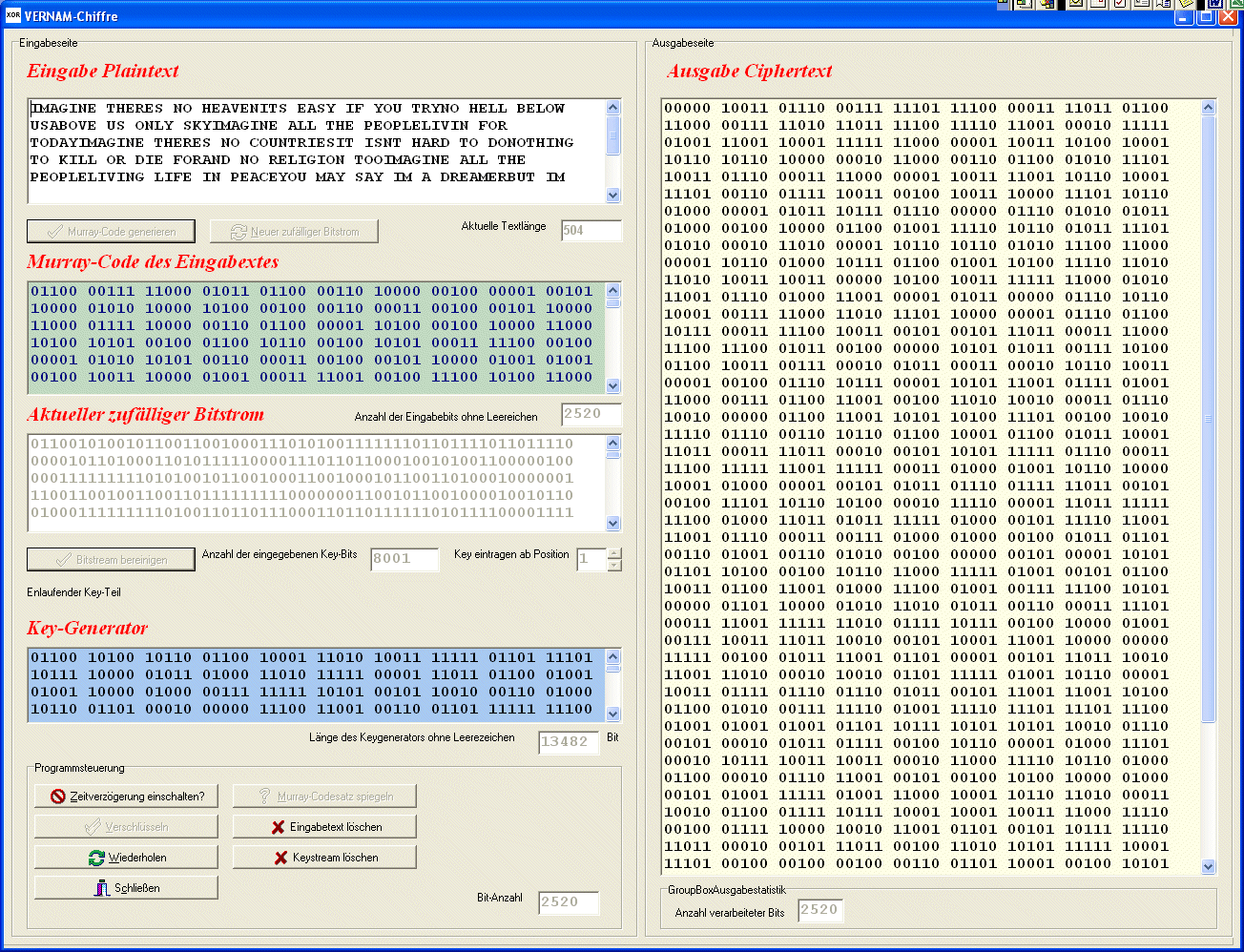The width and height of the screenshot is (1244, 952).
Task: Click Key eintragen ab Position field
Action: point(591,559)
